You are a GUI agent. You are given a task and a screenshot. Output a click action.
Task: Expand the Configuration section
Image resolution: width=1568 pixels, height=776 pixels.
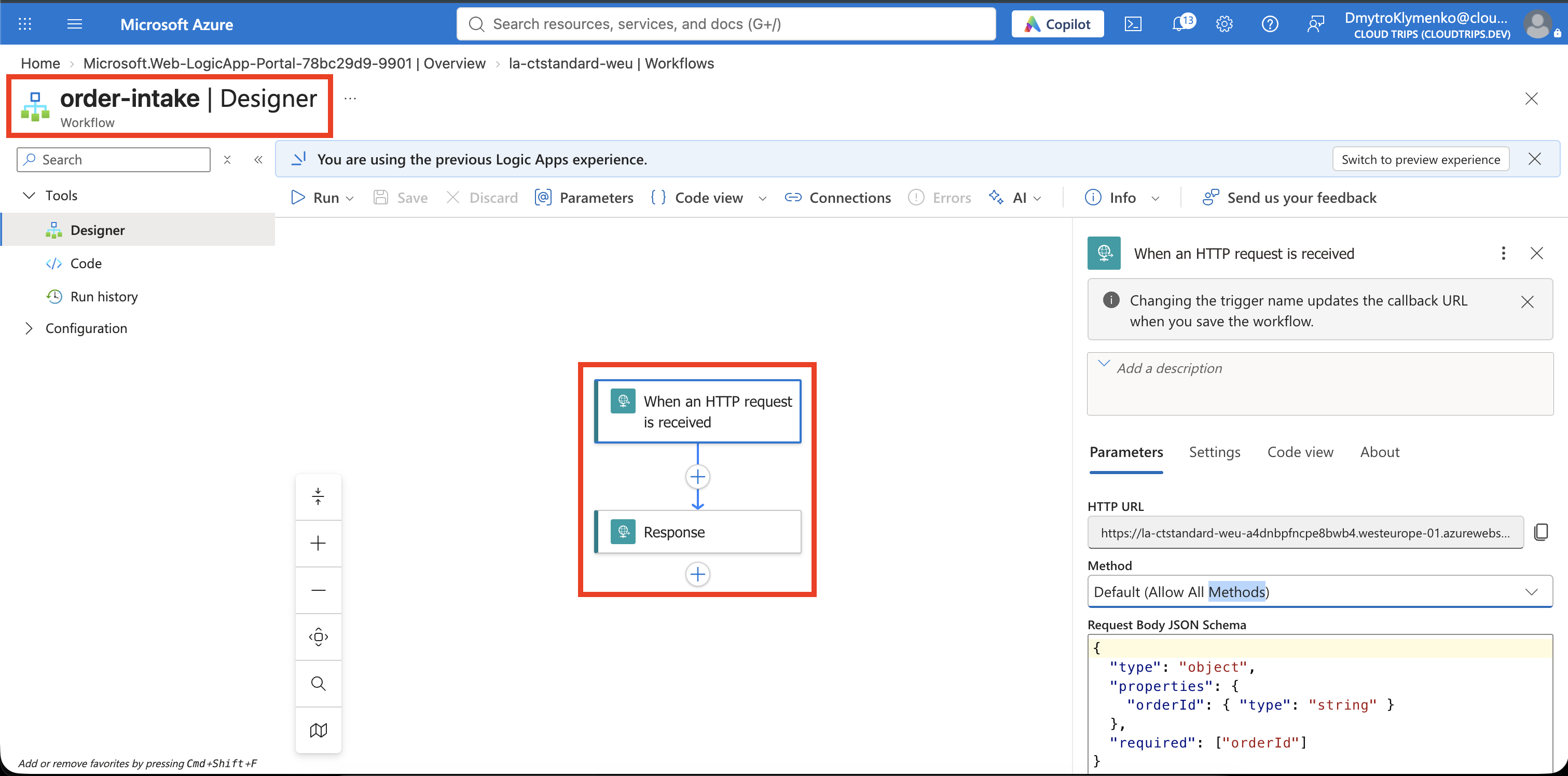(x=29, y=328)
